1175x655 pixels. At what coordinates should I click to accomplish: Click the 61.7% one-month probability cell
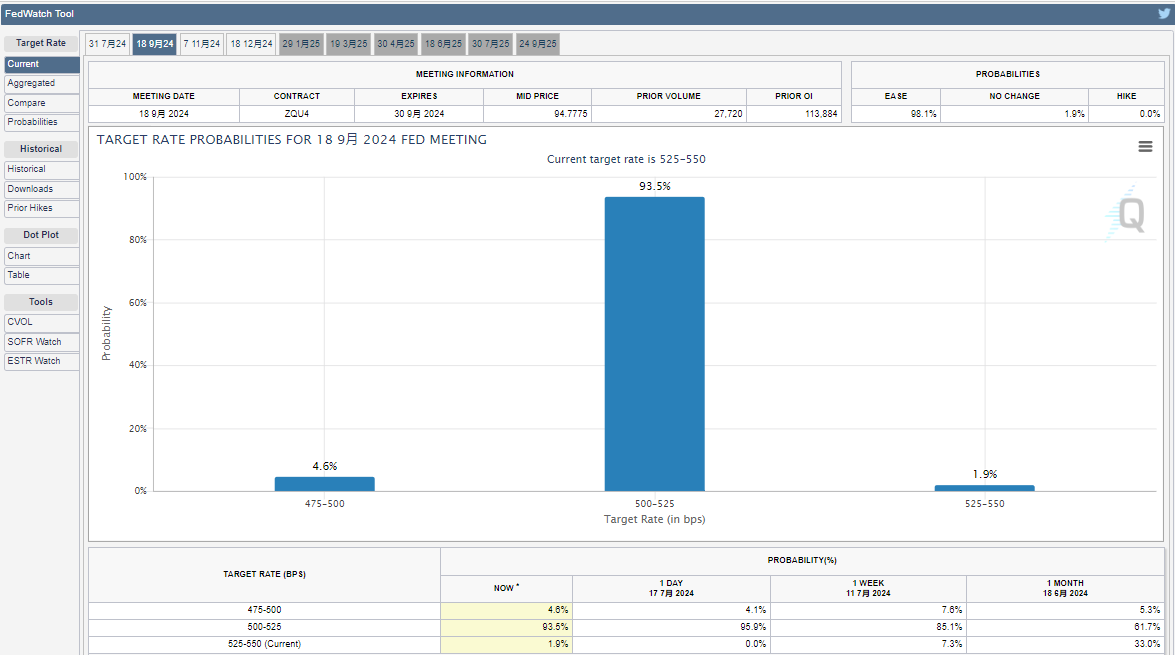click(x=1065, y=627)
